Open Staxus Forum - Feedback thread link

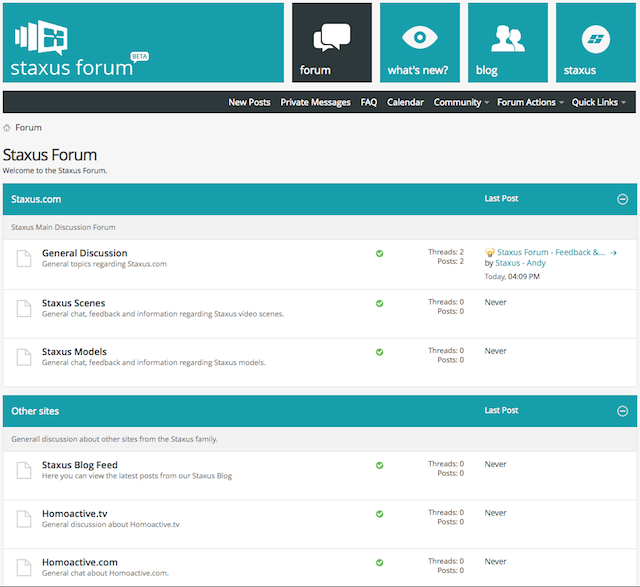(x=551, y=252)
